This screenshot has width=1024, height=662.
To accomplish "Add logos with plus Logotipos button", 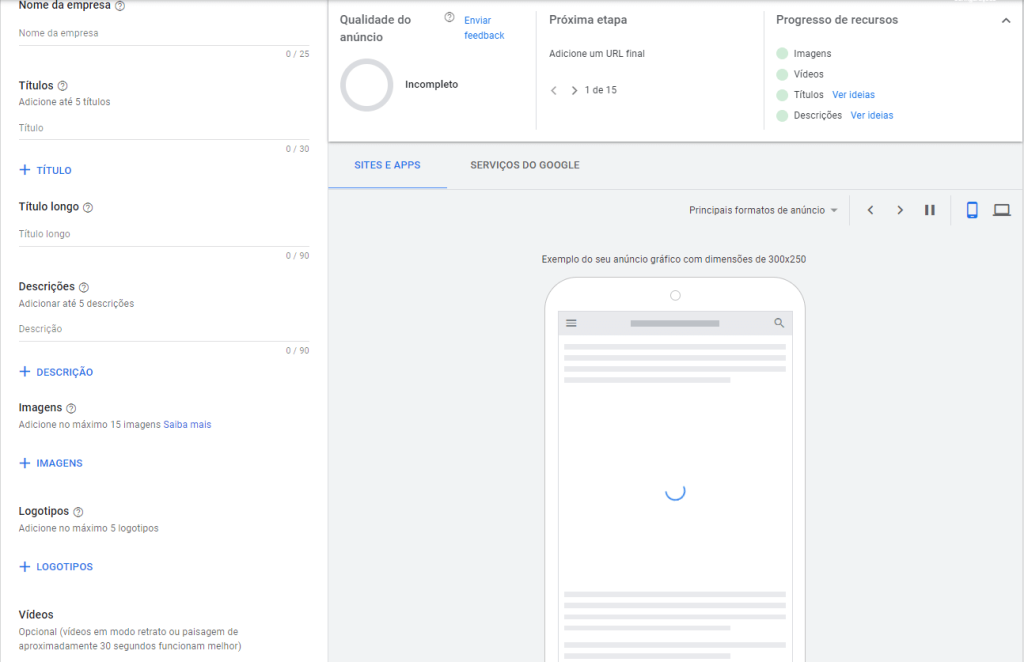I will point(56,567).
